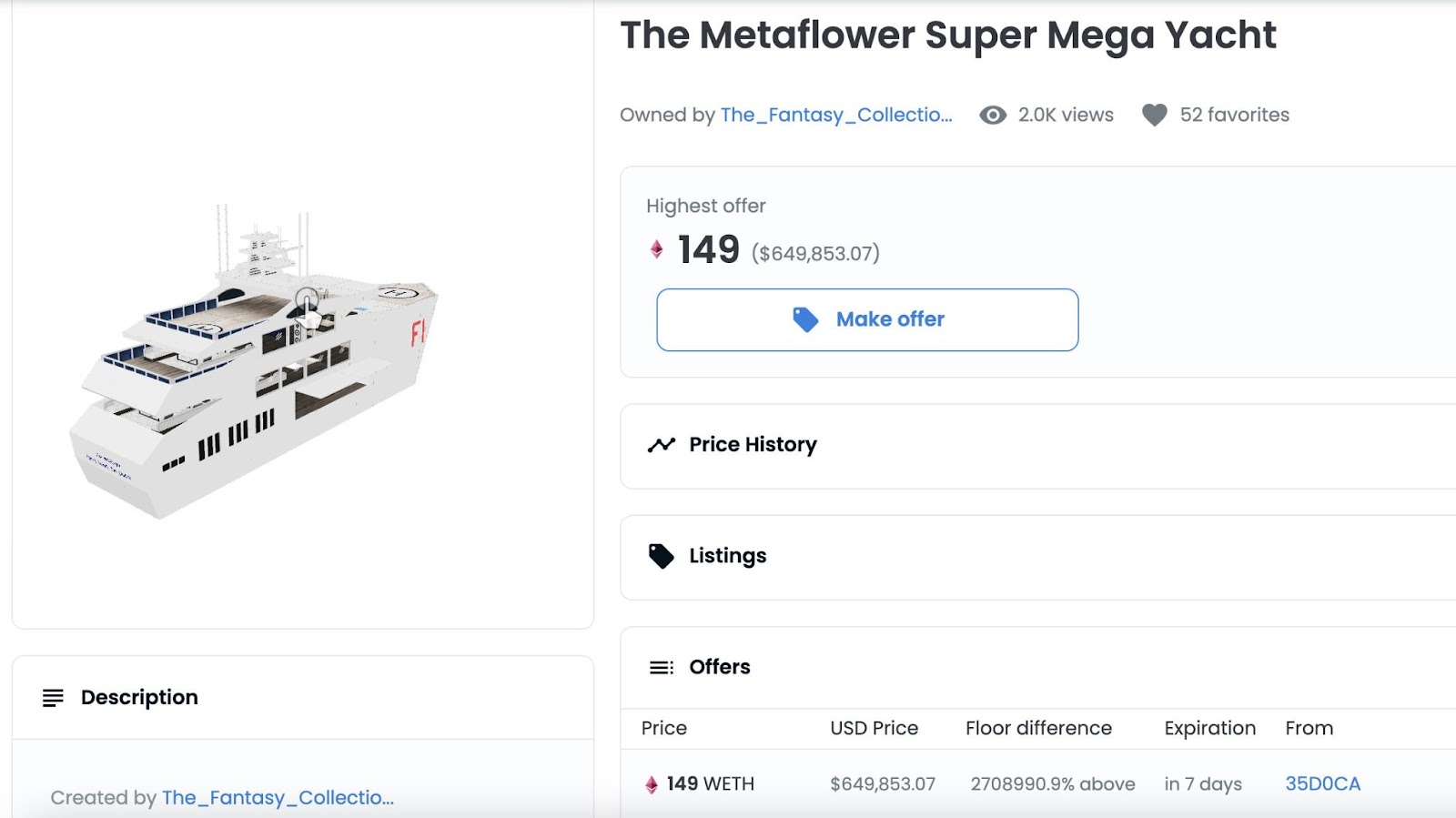Open owner The_Fantasy_Collectio... profile link

click(x=835, y=116)
